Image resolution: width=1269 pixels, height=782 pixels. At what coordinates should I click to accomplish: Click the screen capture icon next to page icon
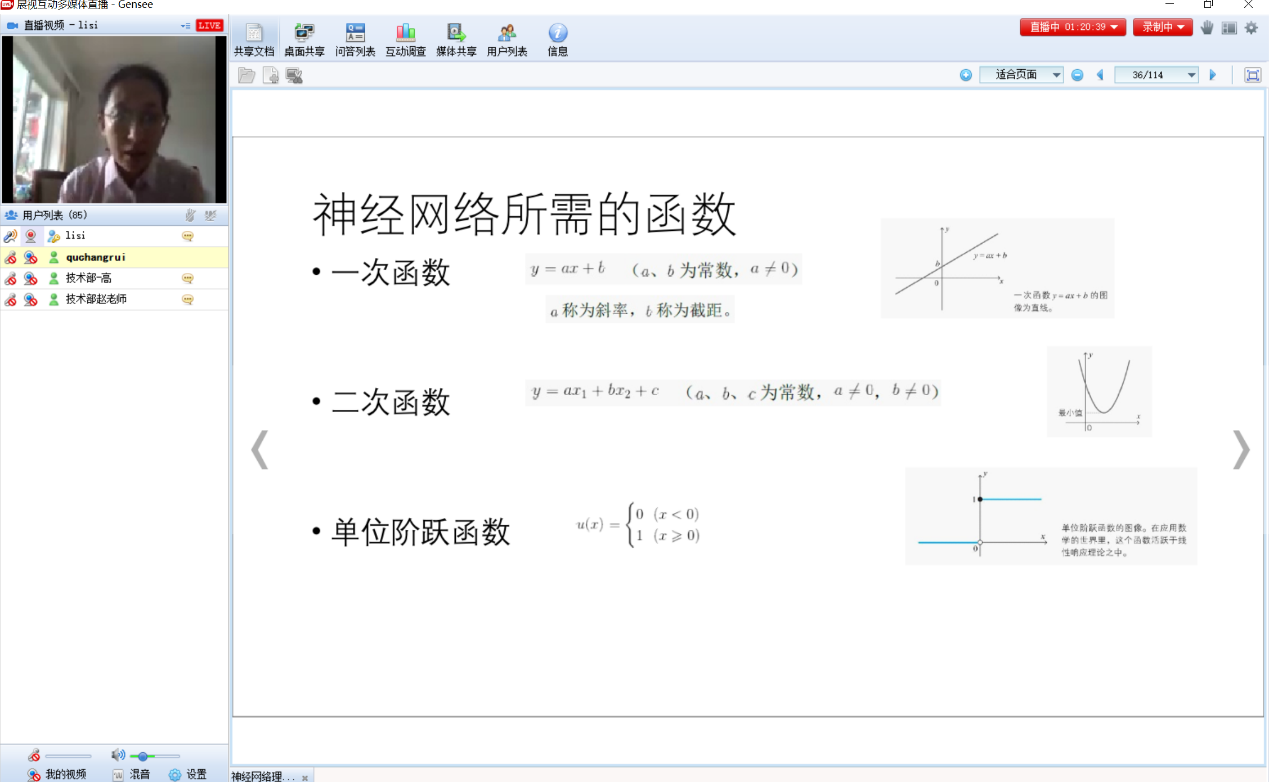[294, 75]
